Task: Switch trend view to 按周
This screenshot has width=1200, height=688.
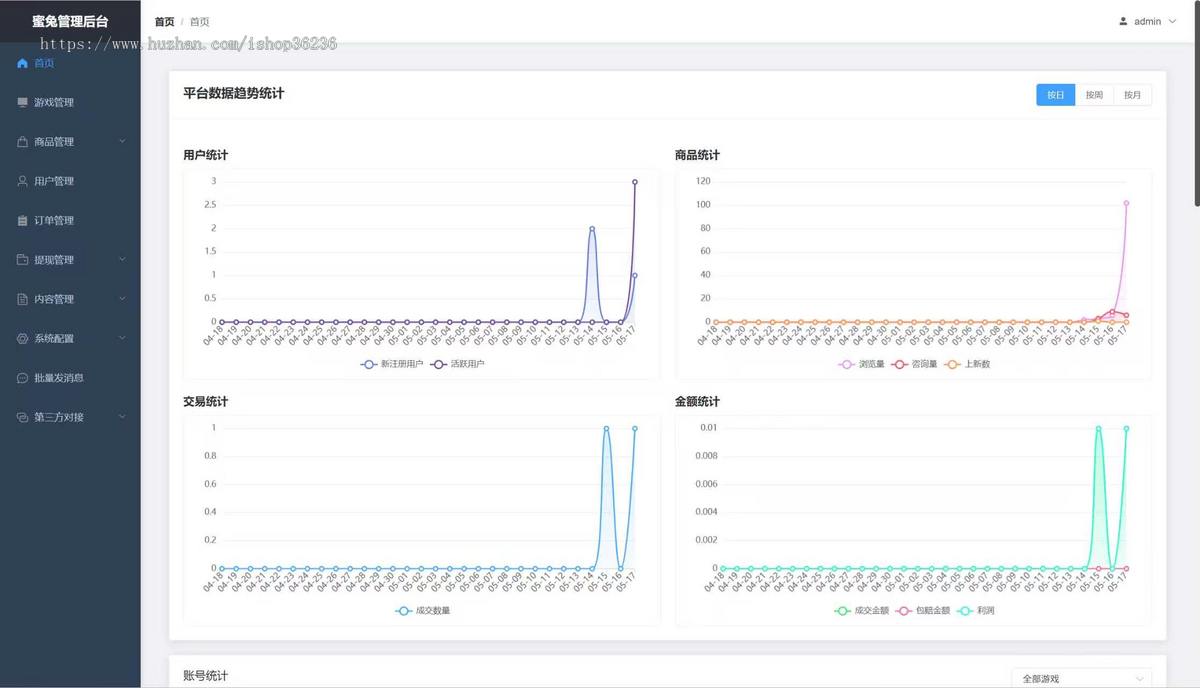Action: [1094, 95]
